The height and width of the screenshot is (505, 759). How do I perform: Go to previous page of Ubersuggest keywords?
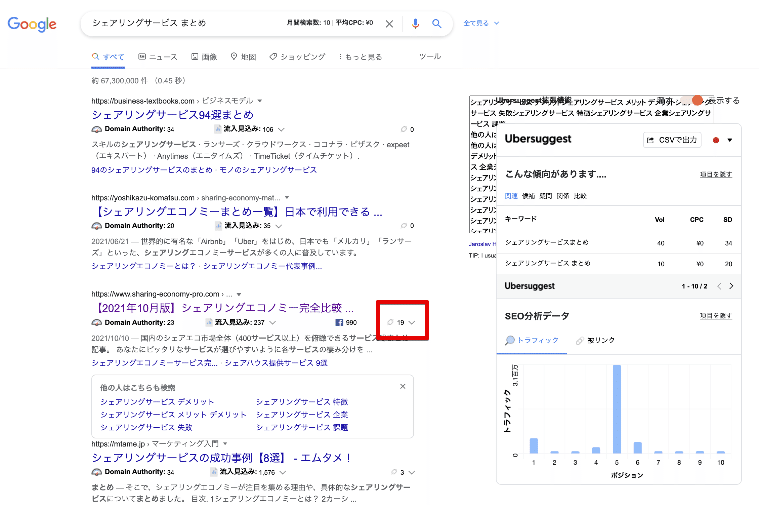[x=719, y=286]
